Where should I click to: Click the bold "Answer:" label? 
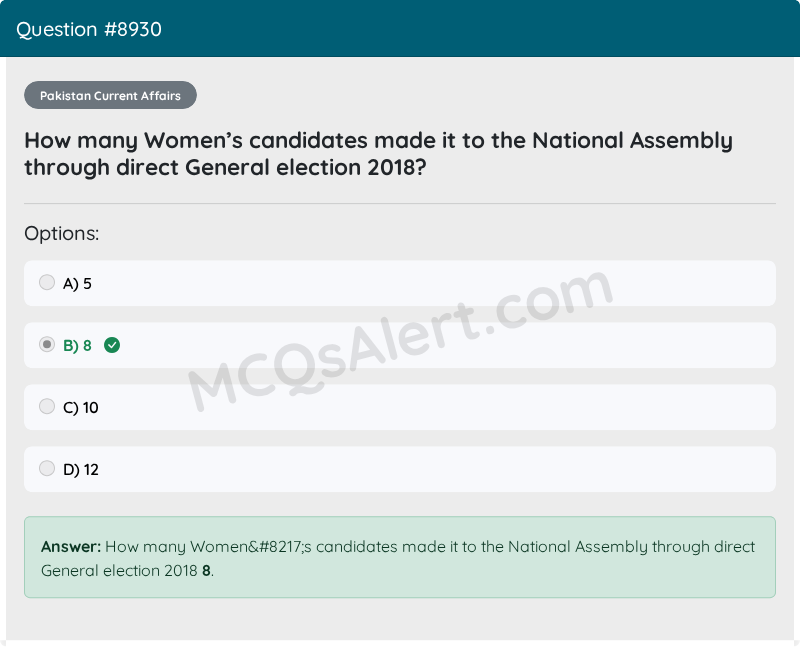(x=71, y=547)
